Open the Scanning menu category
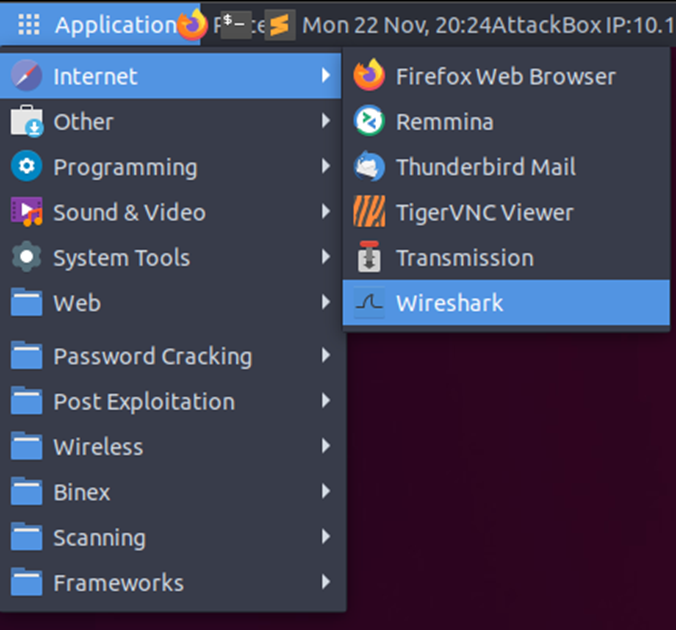 click(171, 537)
